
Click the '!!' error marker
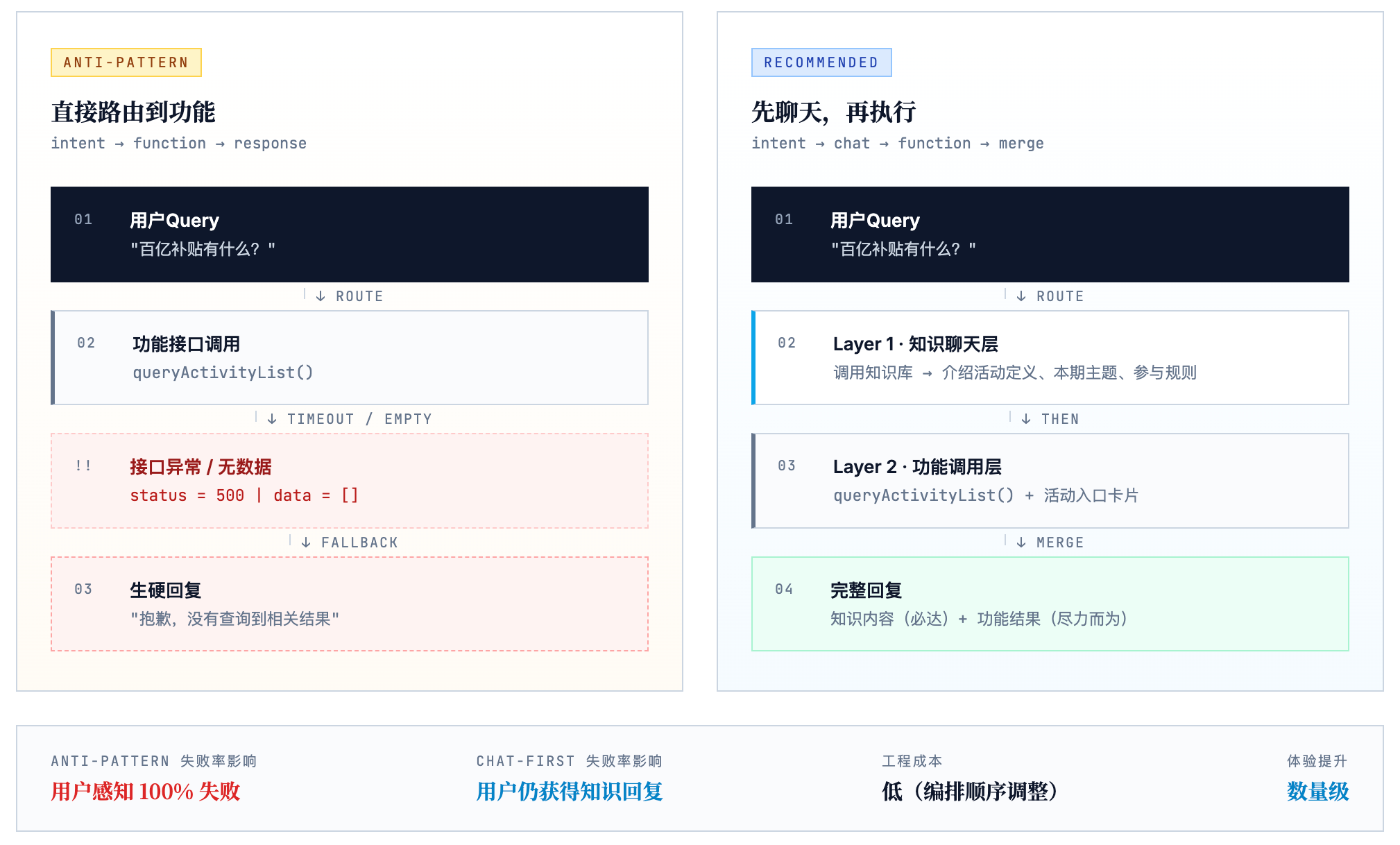(x=83, y=466)
